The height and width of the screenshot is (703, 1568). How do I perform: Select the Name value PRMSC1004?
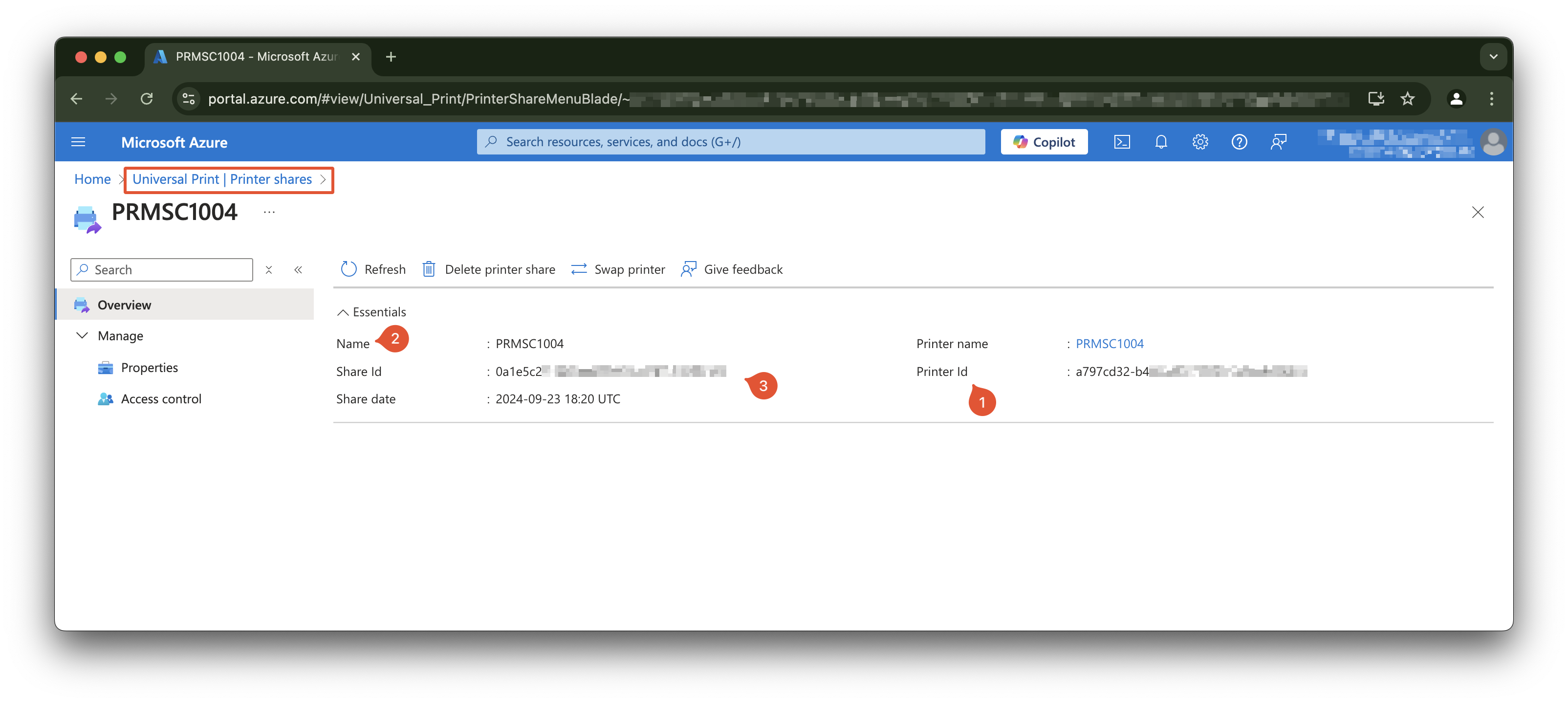tap(529, 343)
